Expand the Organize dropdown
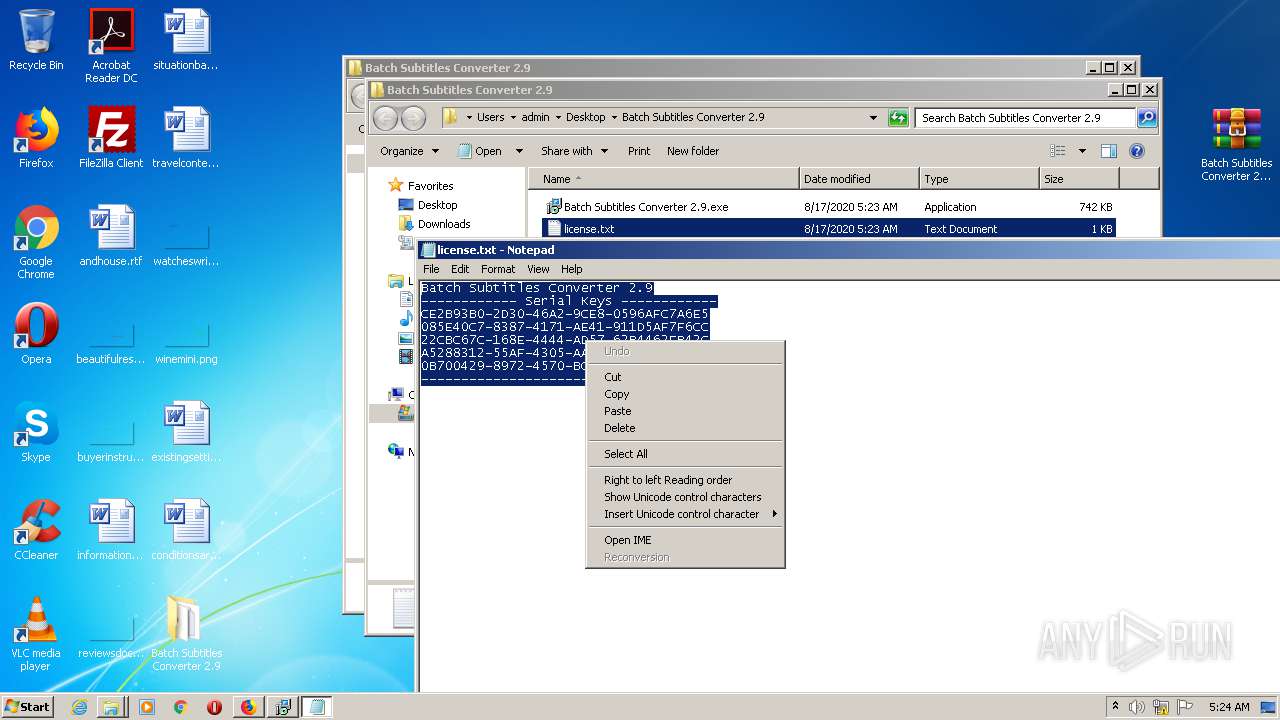This screenshot has height=720, width=1280. 409,151
